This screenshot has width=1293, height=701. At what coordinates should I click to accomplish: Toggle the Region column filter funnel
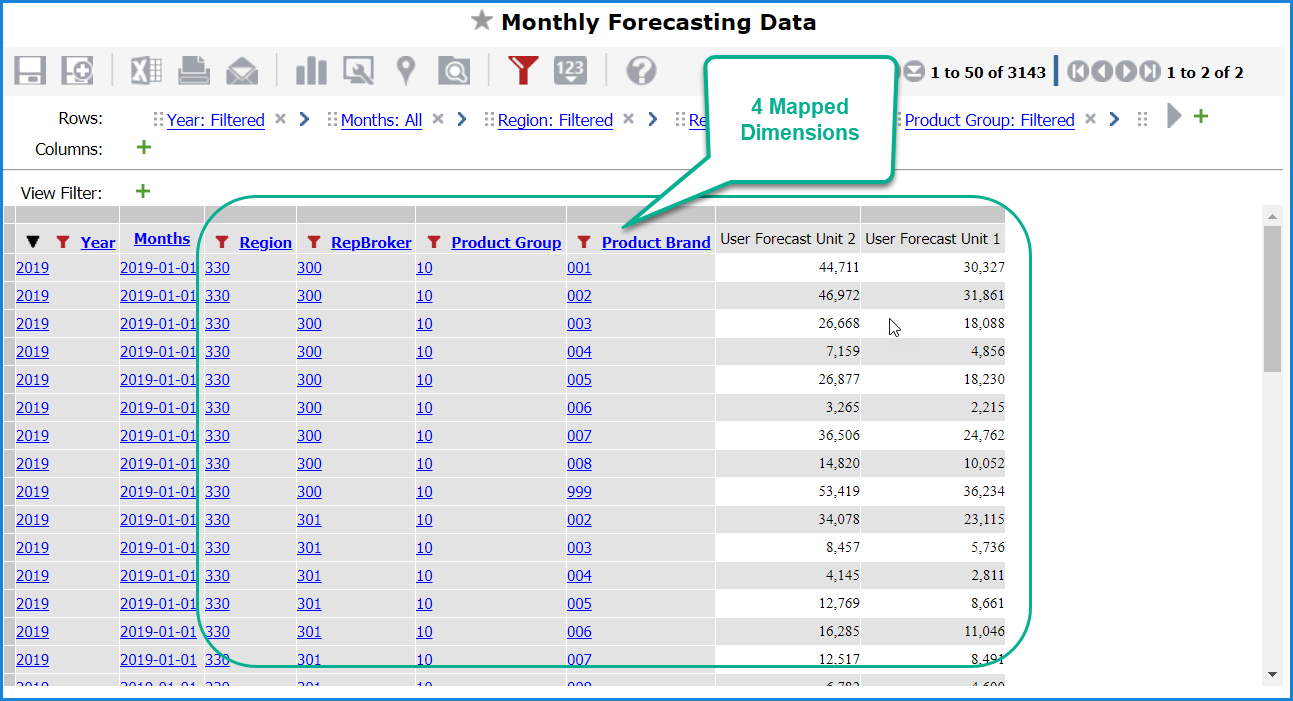click(x=222, y=242)
